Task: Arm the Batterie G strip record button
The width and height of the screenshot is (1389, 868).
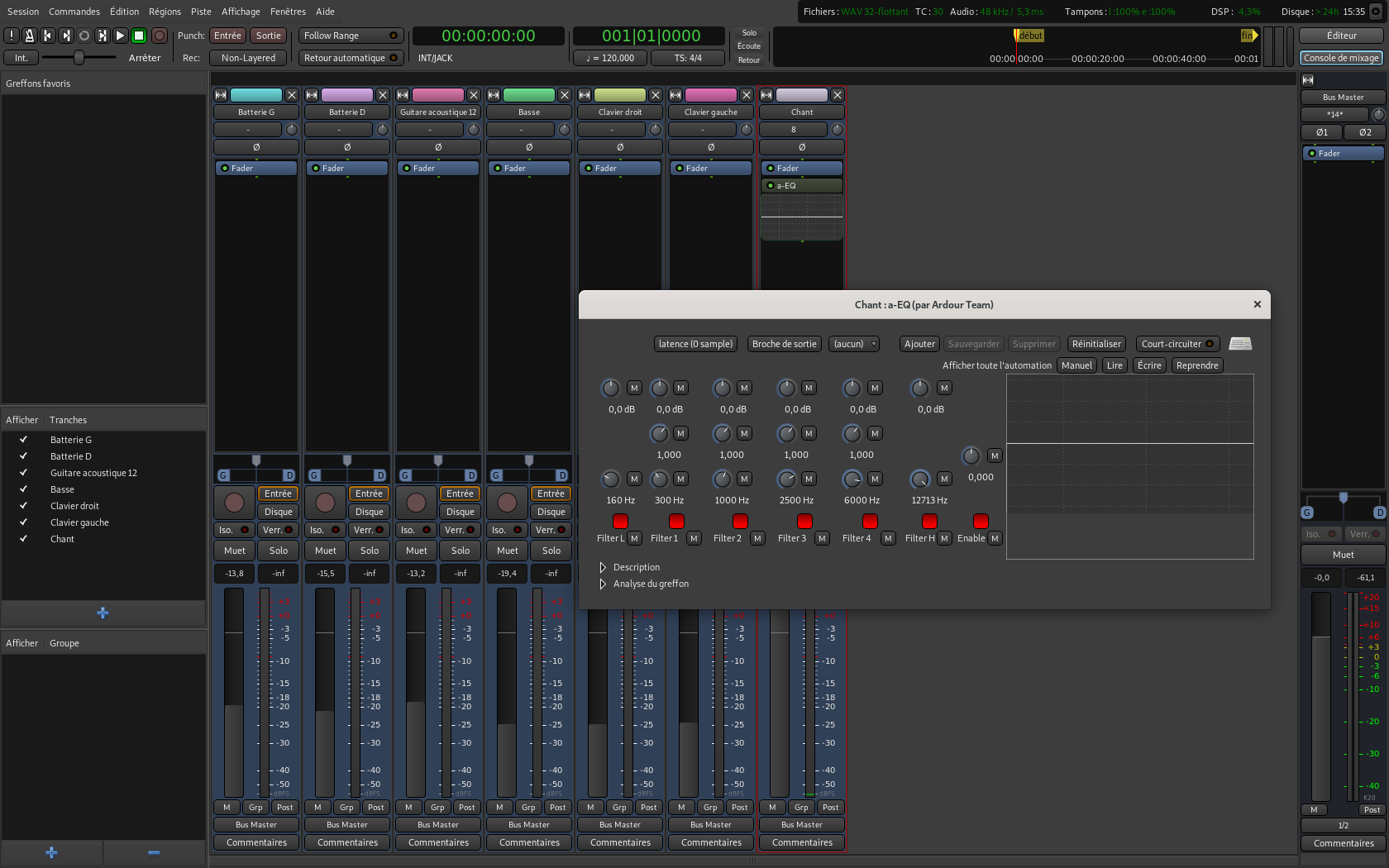Action: click(x=235, y=503)
